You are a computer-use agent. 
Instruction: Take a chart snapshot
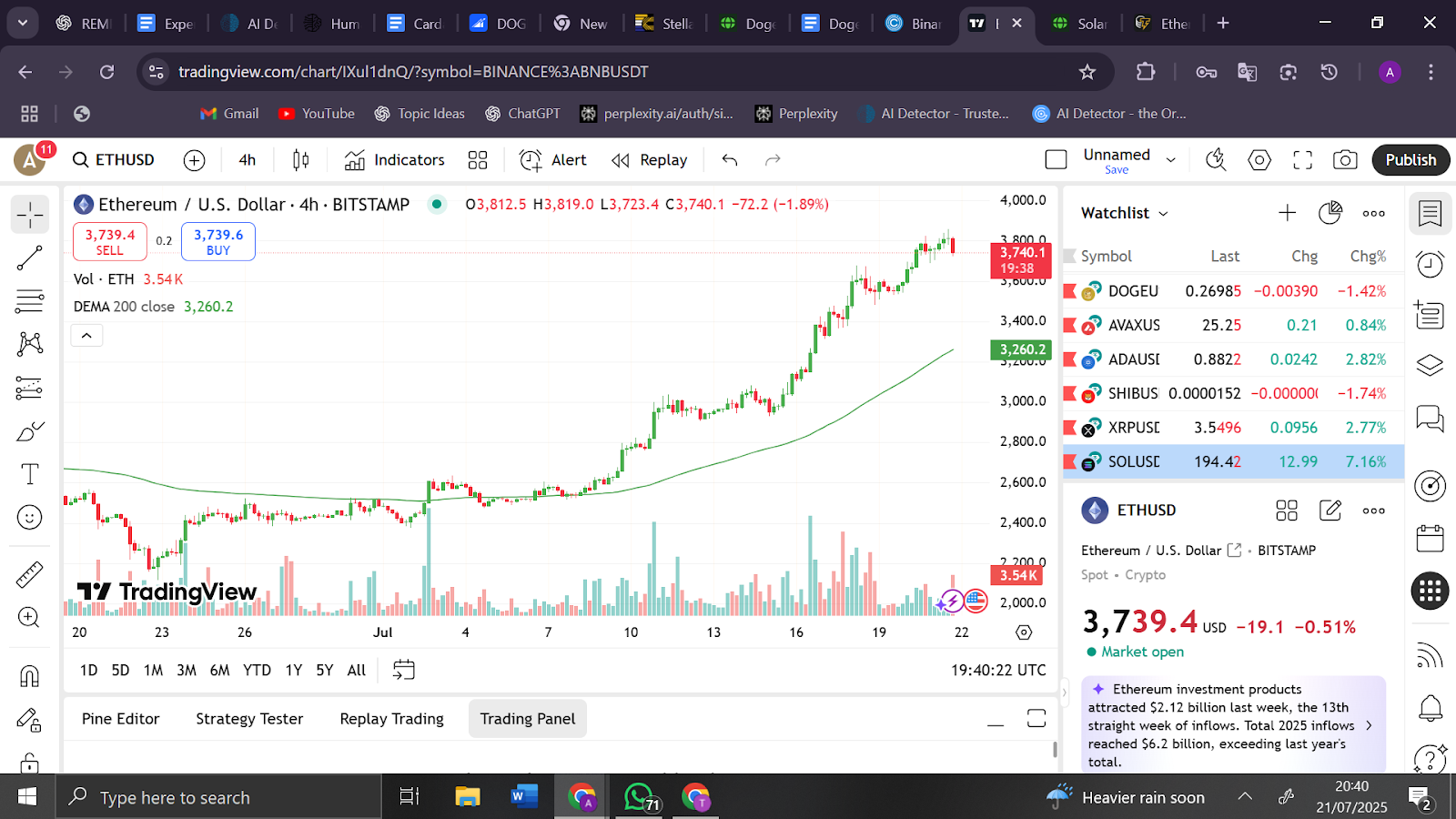(1345, 160)
